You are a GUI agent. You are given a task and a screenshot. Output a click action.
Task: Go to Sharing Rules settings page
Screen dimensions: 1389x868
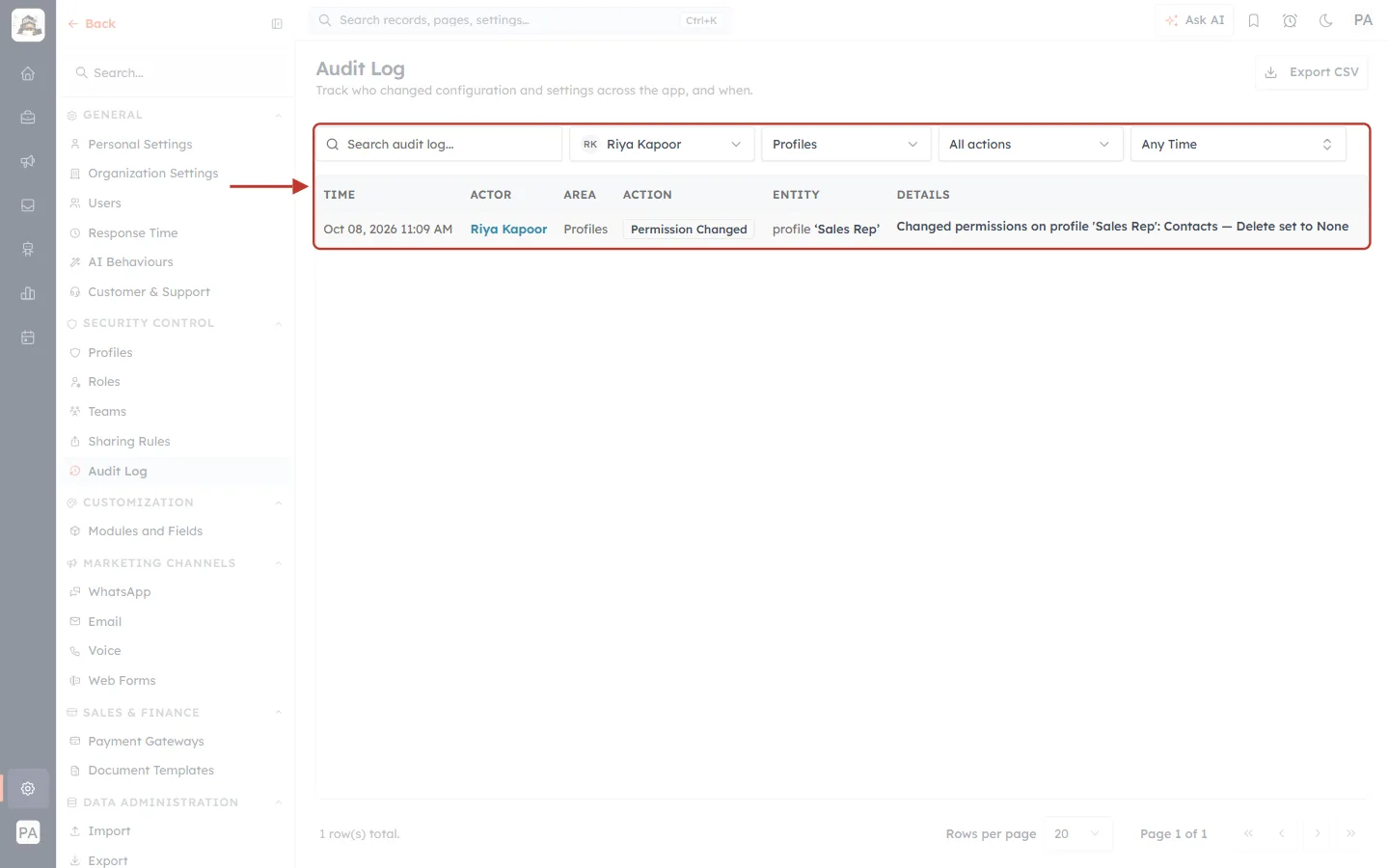click(x=128, y=442)
